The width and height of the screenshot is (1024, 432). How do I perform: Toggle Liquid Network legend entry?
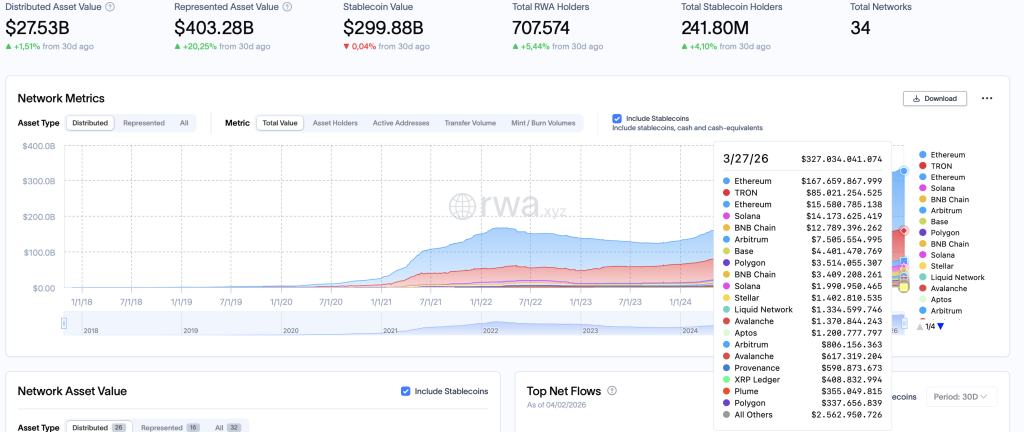point(952,277)
